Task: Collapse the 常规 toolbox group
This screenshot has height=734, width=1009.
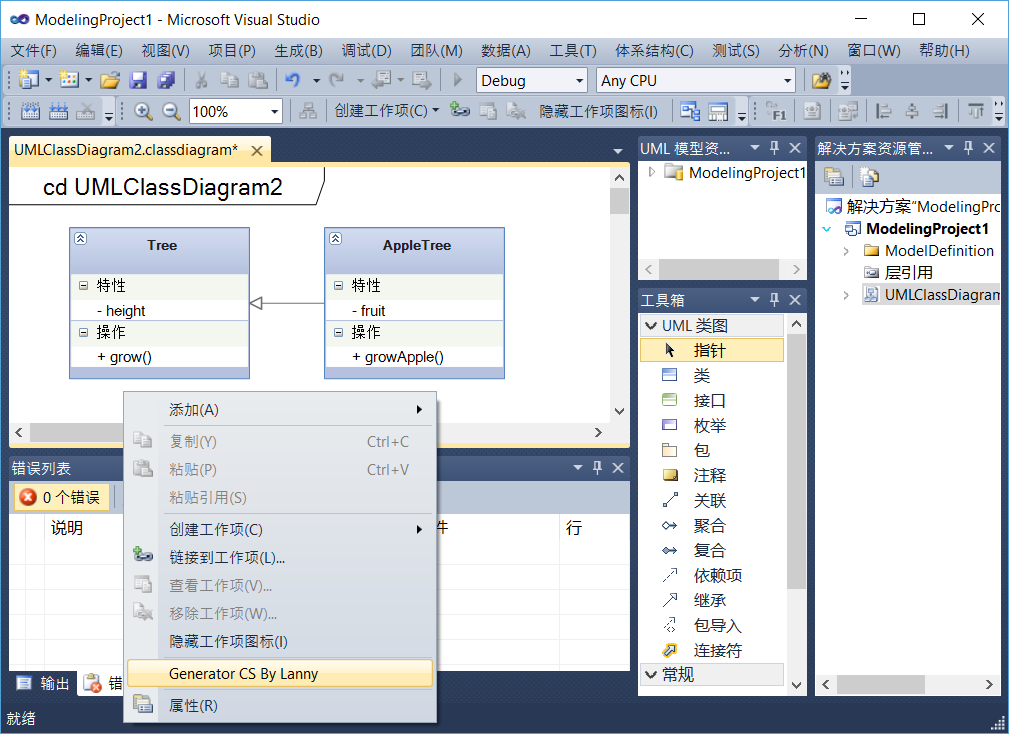Action: coord(651,674)
